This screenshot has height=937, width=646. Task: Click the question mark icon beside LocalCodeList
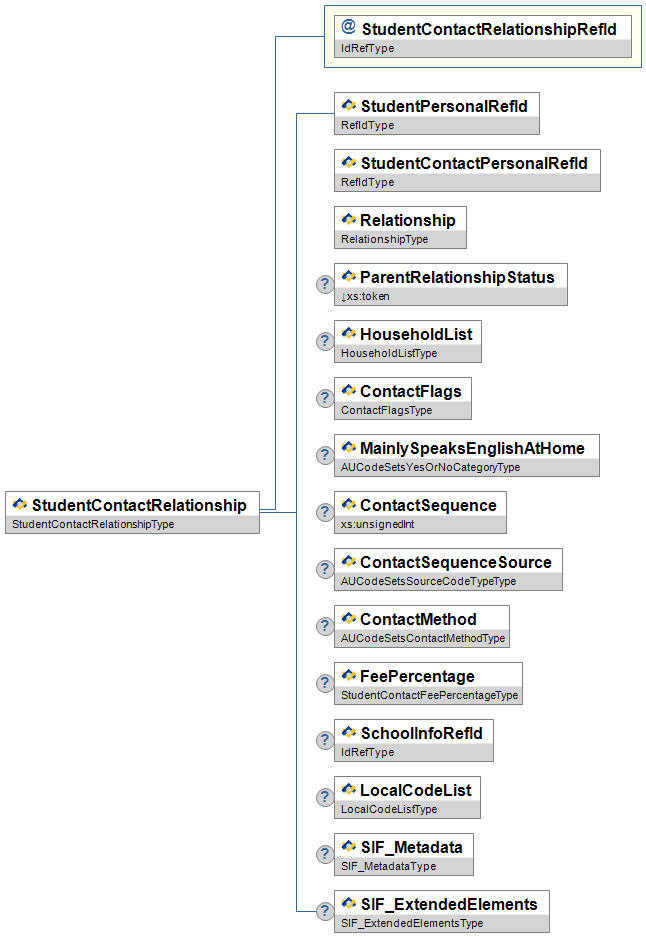(324, 797)
